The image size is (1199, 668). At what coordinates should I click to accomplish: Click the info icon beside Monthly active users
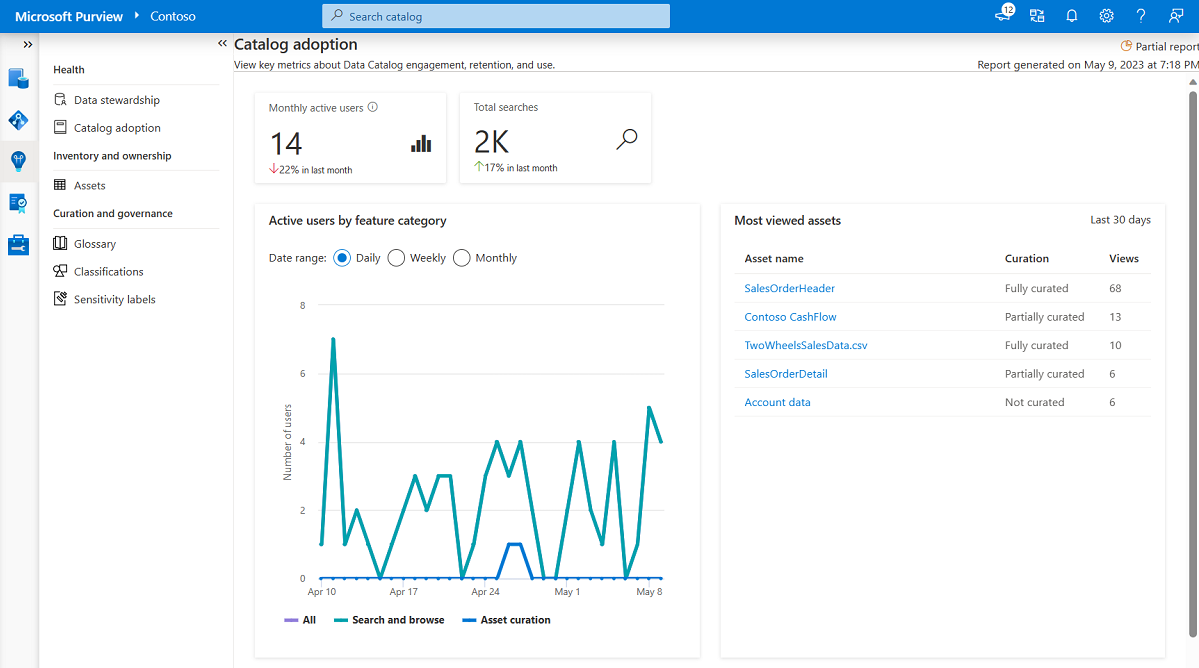[x=373, y=107]
